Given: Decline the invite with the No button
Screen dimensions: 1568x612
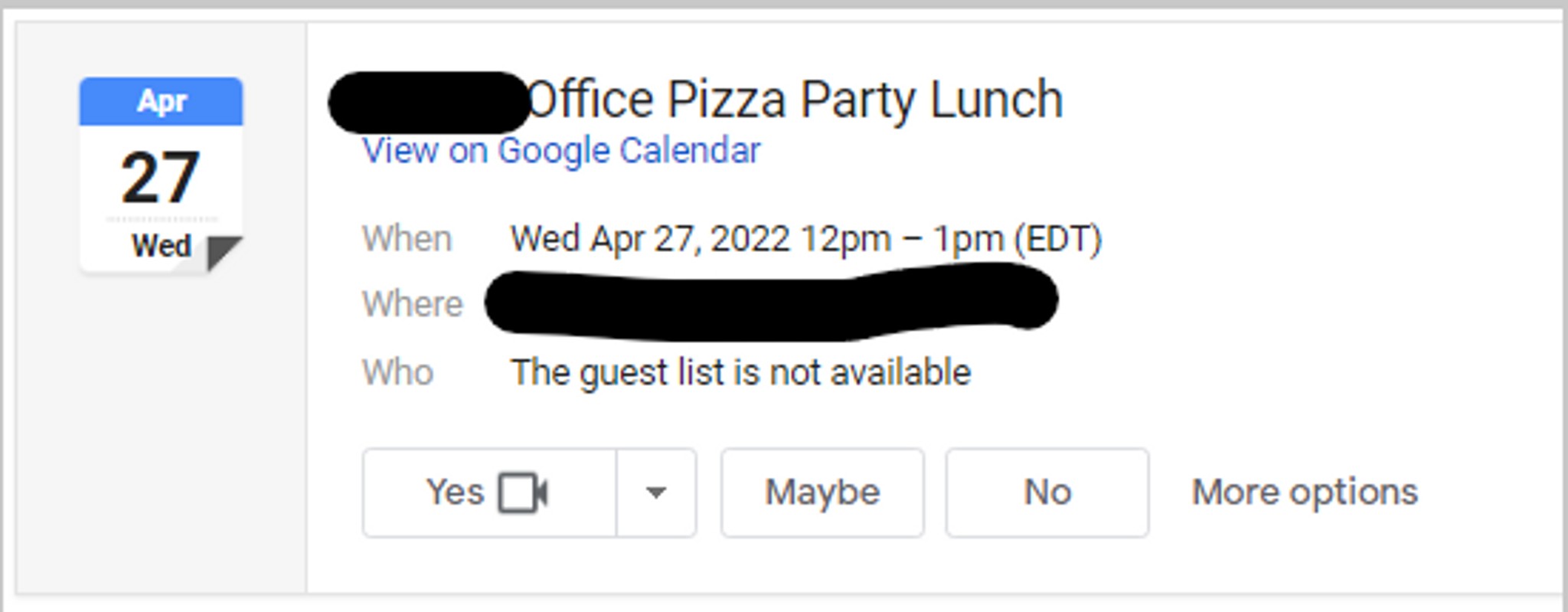Looking at the screenshot, I should [1047, 493].
